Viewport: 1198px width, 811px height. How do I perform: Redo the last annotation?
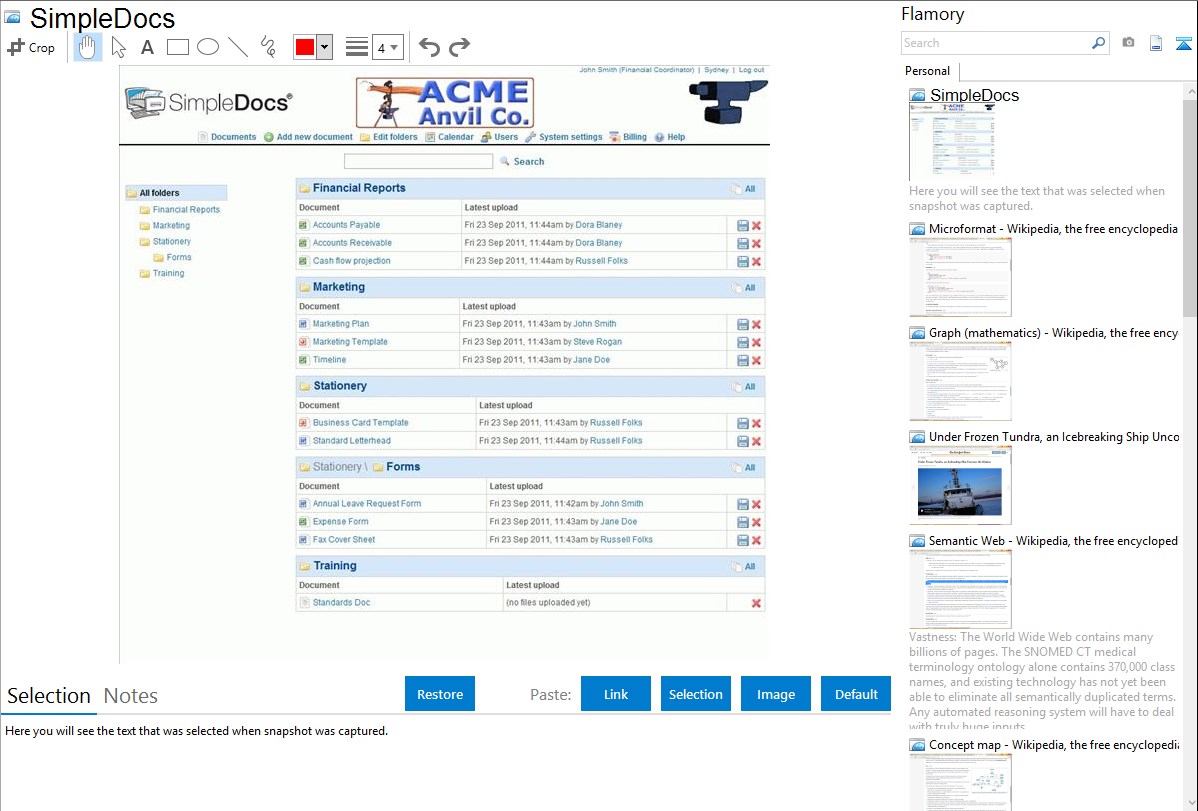coord(459,47)
